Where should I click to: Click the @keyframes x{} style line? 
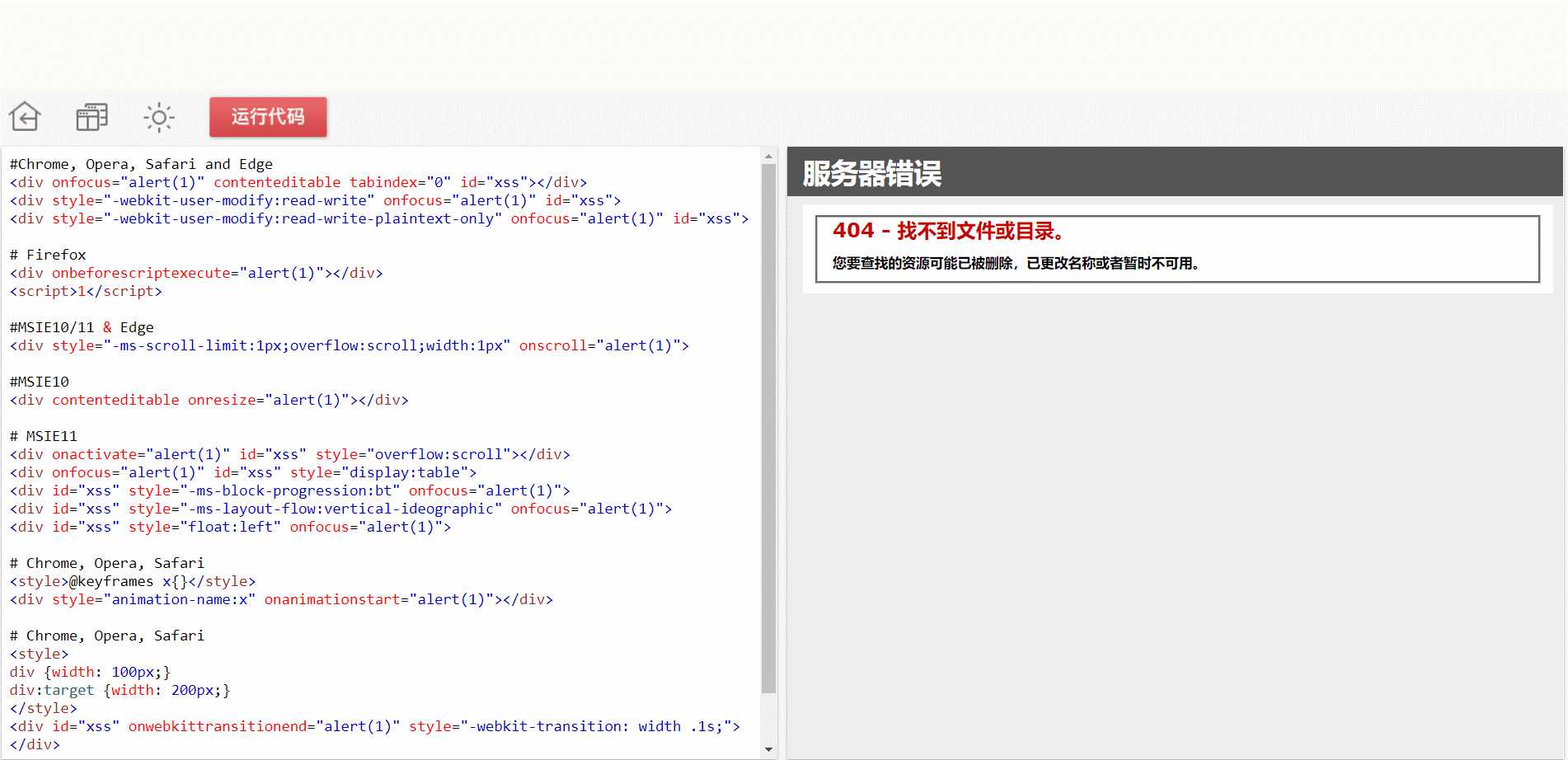pyautogui.click(x=133, y=581)
